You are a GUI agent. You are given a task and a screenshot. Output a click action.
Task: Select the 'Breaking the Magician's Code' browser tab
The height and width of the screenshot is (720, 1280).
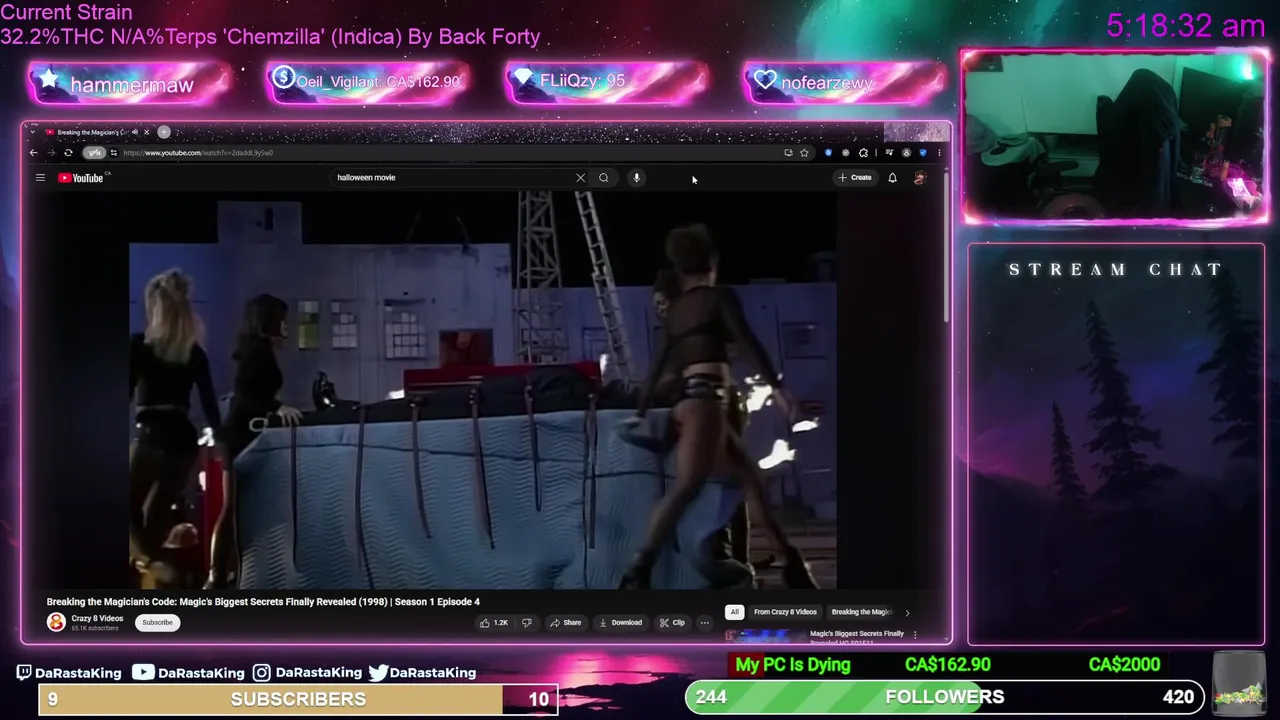pos(92,132)
